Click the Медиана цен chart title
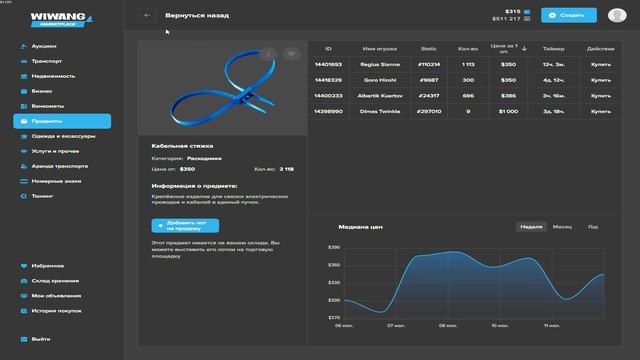Screen dimensions: 640x360 pyautogui.click(x=360, y=227)
